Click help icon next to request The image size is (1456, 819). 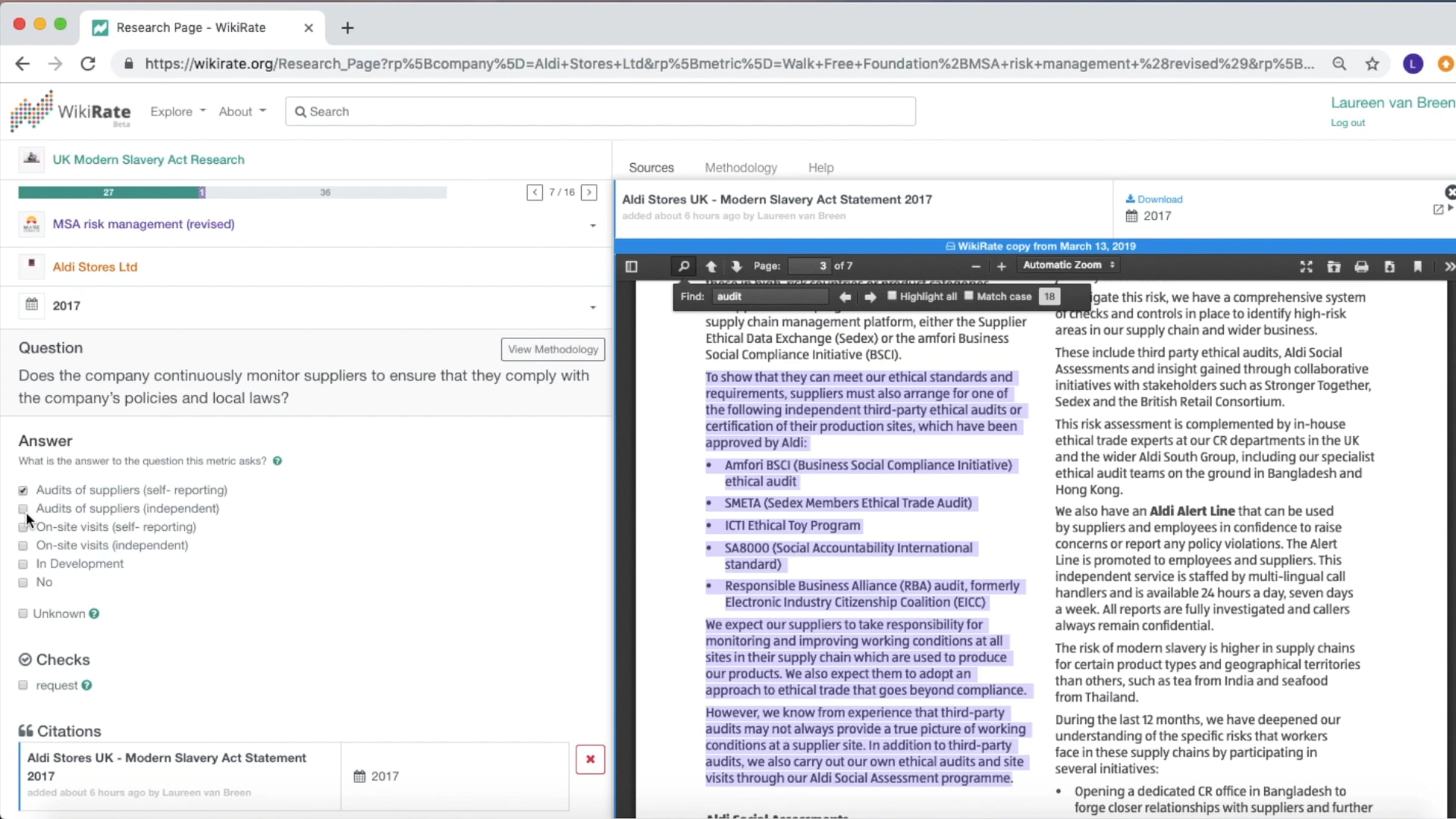[87, 686]
